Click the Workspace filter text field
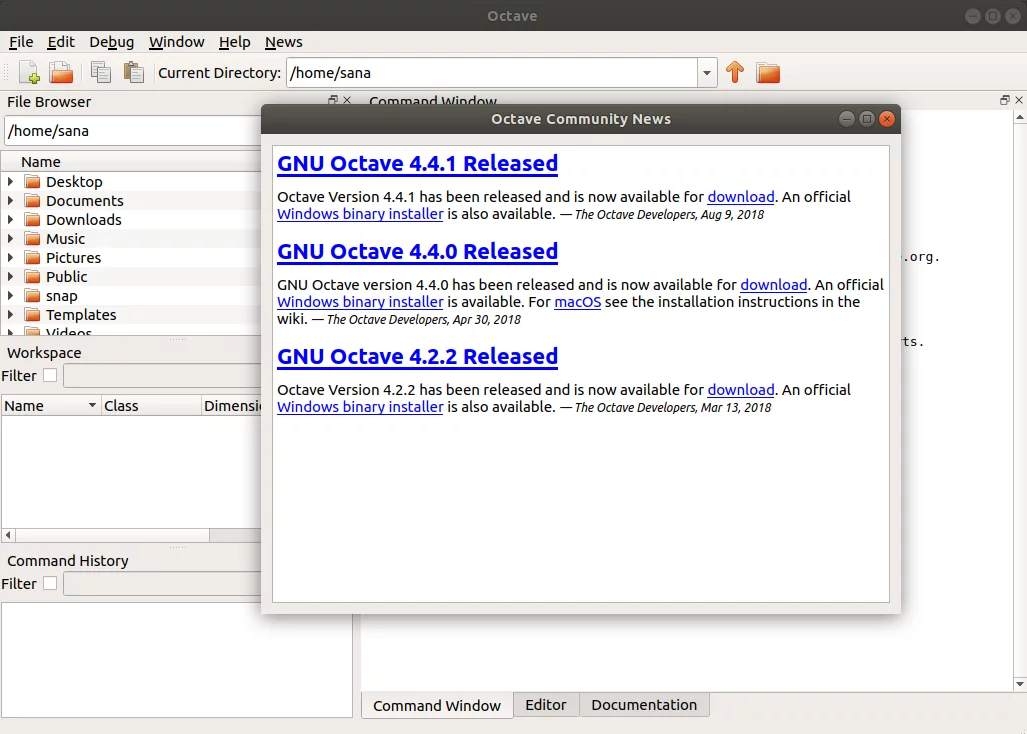 (x=162, y=376)
